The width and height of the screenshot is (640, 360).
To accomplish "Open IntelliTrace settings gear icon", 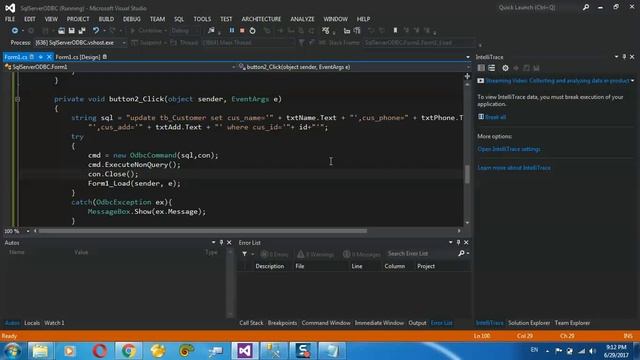I will pos(505,68).
